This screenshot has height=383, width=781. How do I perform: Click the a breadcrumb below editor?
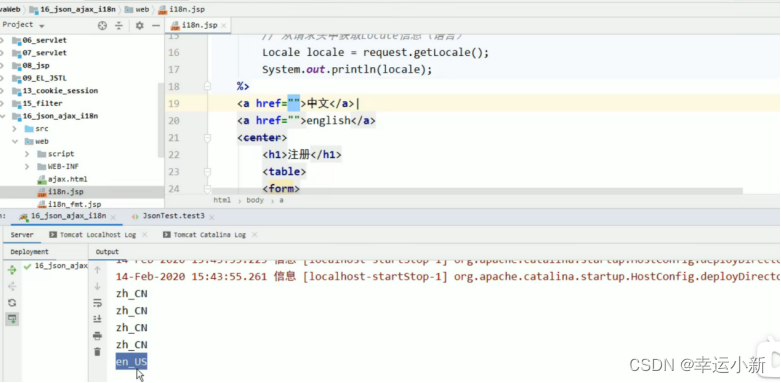281,200
